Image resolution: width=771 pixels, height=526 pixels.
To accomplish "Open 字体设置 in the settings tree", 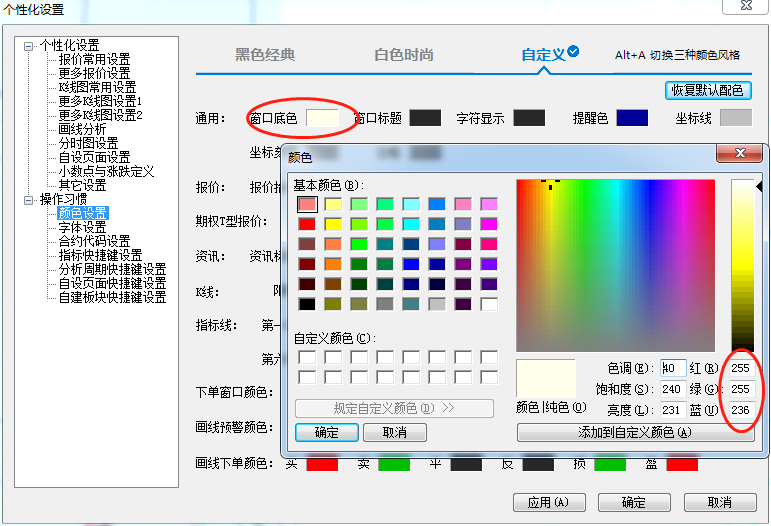I will point(82,227).
